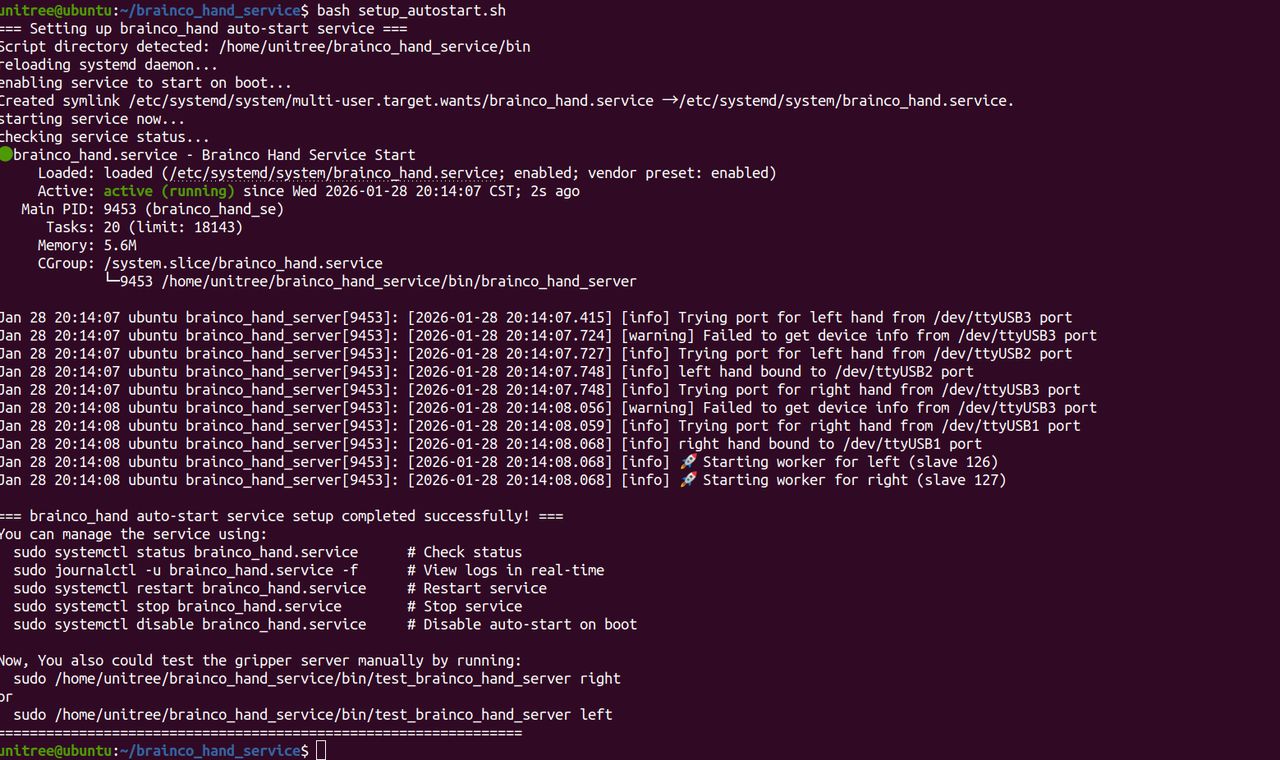Click the 'sudo systemctl disable brainco_hand.service' command
Screen dimensions: 1280x760
pyautogui.click(x=189, y=624)
